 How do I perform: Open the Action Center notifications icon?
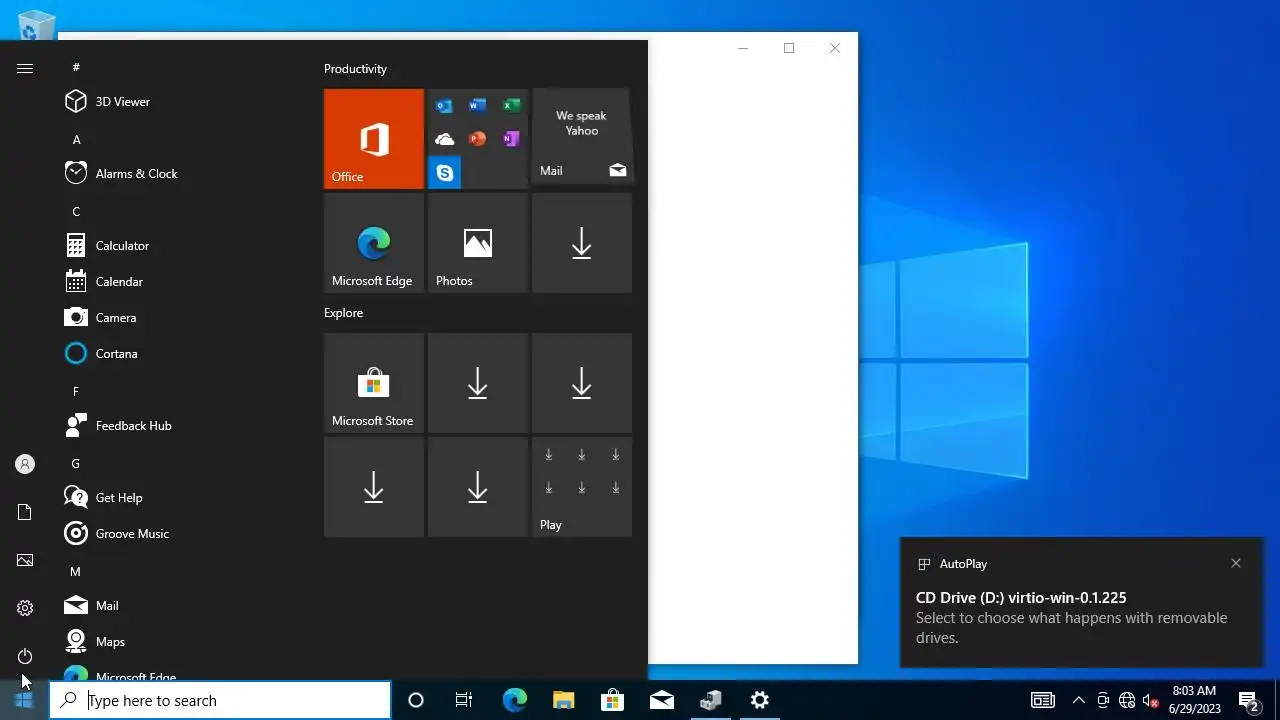point(1248,700)
